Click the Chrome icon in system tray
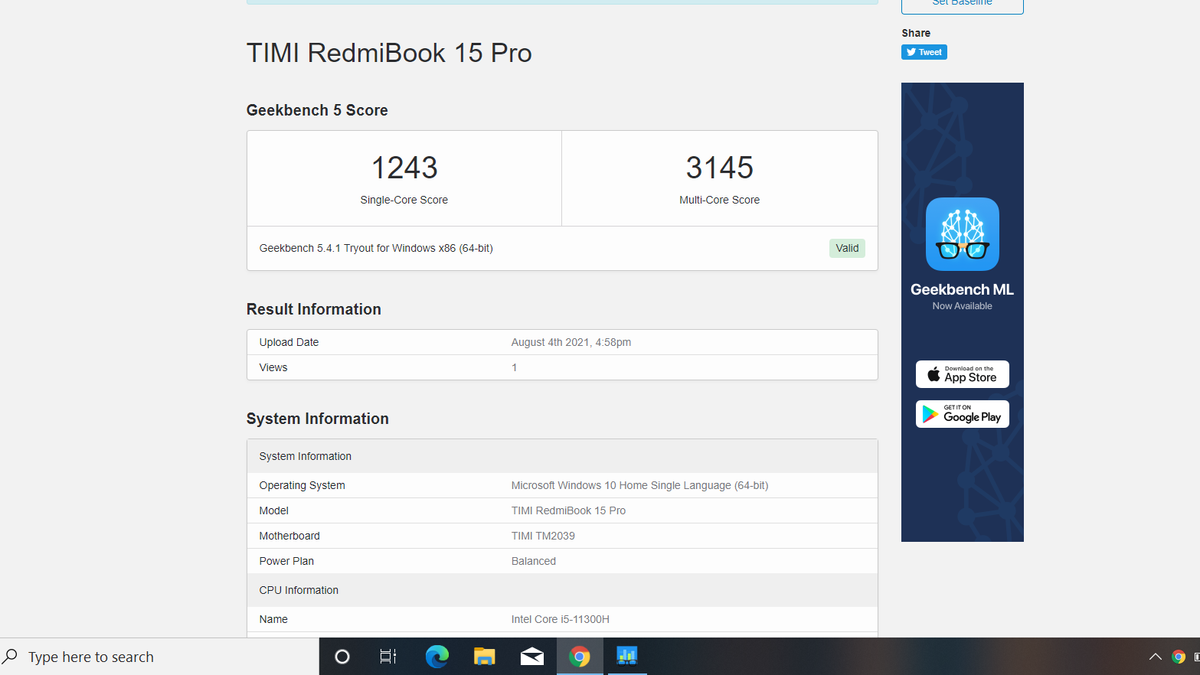Image resolution: width=1200 pixels, height=675 pixels. pyautogui.click(x=1178, y=657)
